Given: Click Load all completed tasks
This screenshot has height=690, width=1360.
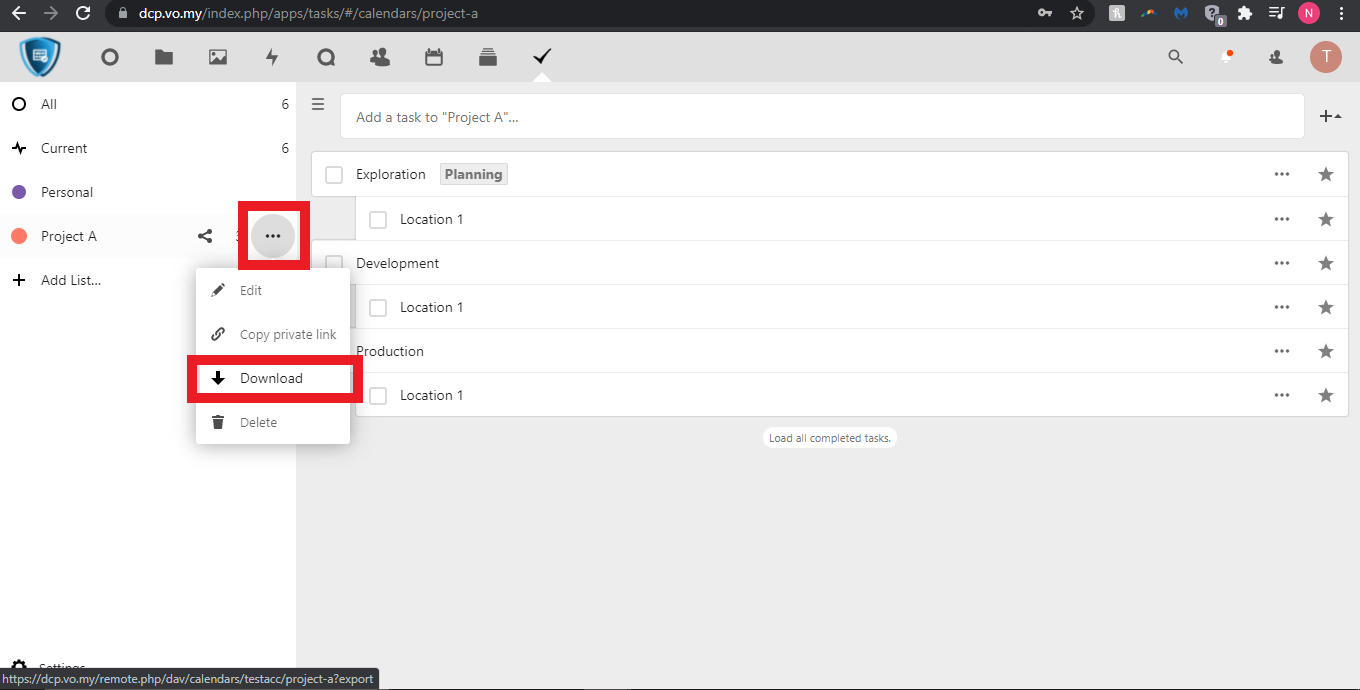Looking at the screenshot, I should pyautogui.click(x=829, y=438).
